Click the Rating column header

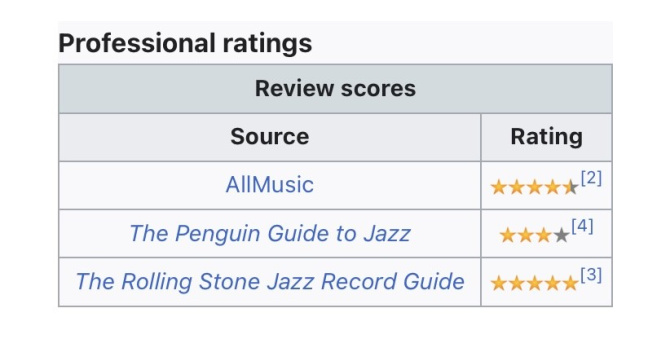(547, 137)
